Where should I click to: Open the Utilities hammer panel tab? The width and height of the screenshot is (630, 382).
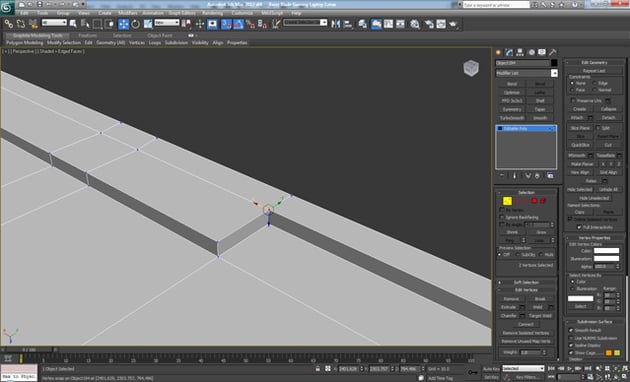click(x=553, y=52)
